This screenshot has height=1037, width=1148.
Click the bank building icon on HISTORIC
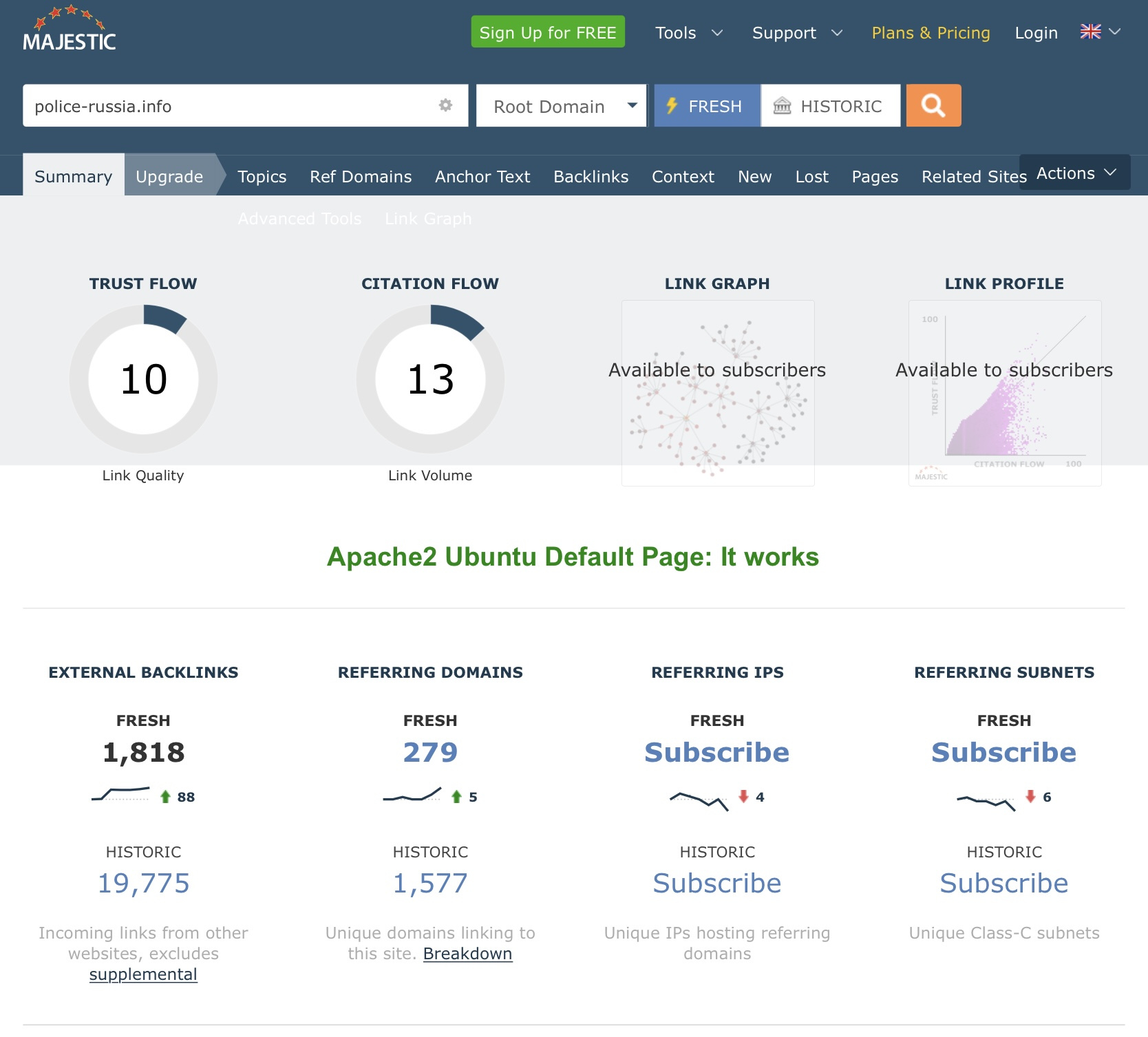(x=783, y=106)
